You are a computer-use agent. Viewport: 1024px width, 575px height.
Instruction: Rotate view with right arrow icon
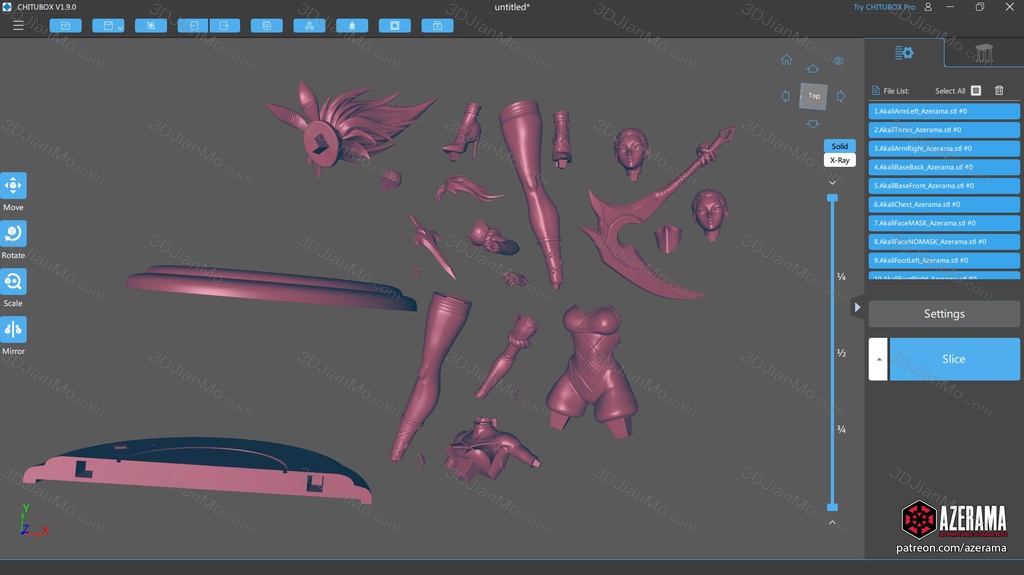pyautogui.click(x=841, y=96)
